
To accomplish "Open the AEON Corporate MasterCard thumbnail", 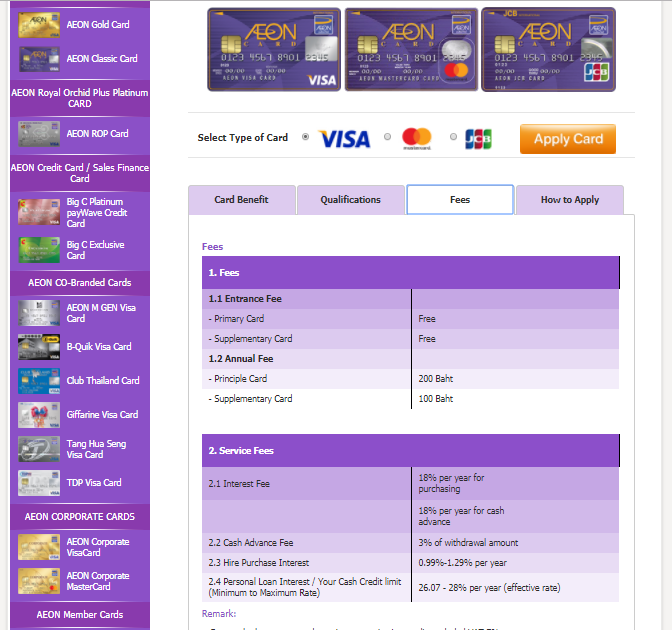I will coord(39,581).
